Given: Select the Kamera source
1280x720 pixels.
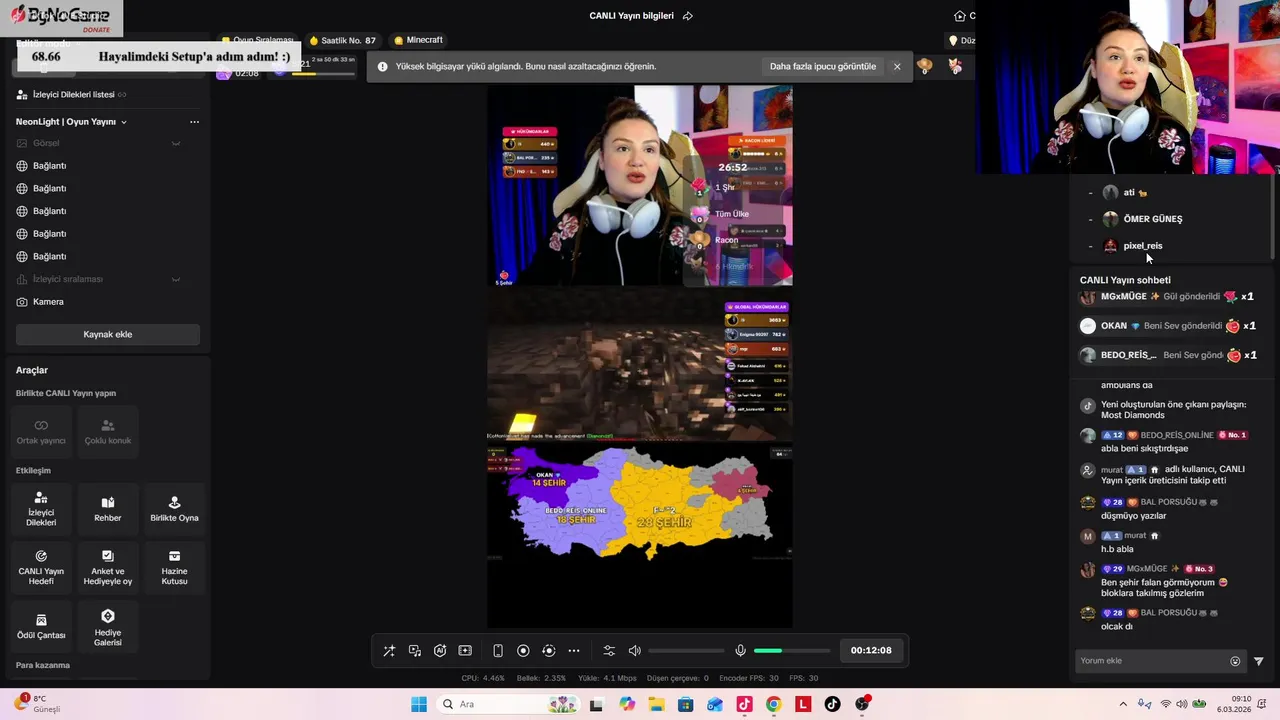Looking at the screenshot, I should (107, 302).
